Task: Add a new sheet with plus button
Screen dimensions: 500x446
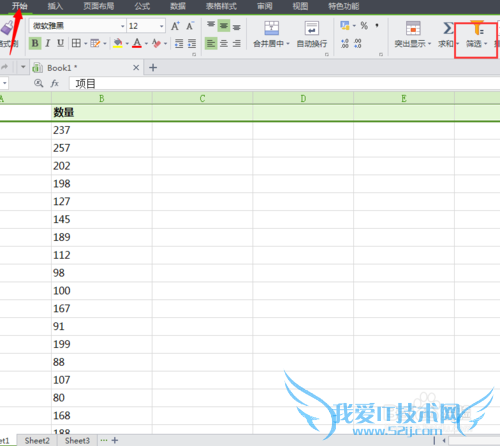Action: (x=115, y=440)
